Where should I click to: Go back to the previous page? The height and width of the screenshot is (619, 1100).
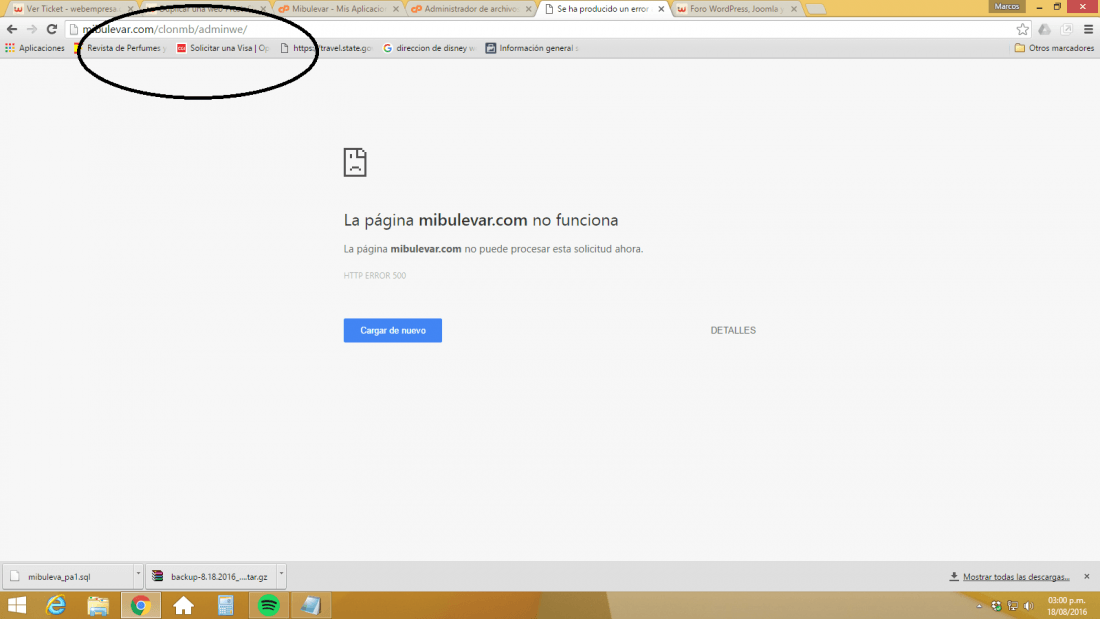tap(12, 29)
